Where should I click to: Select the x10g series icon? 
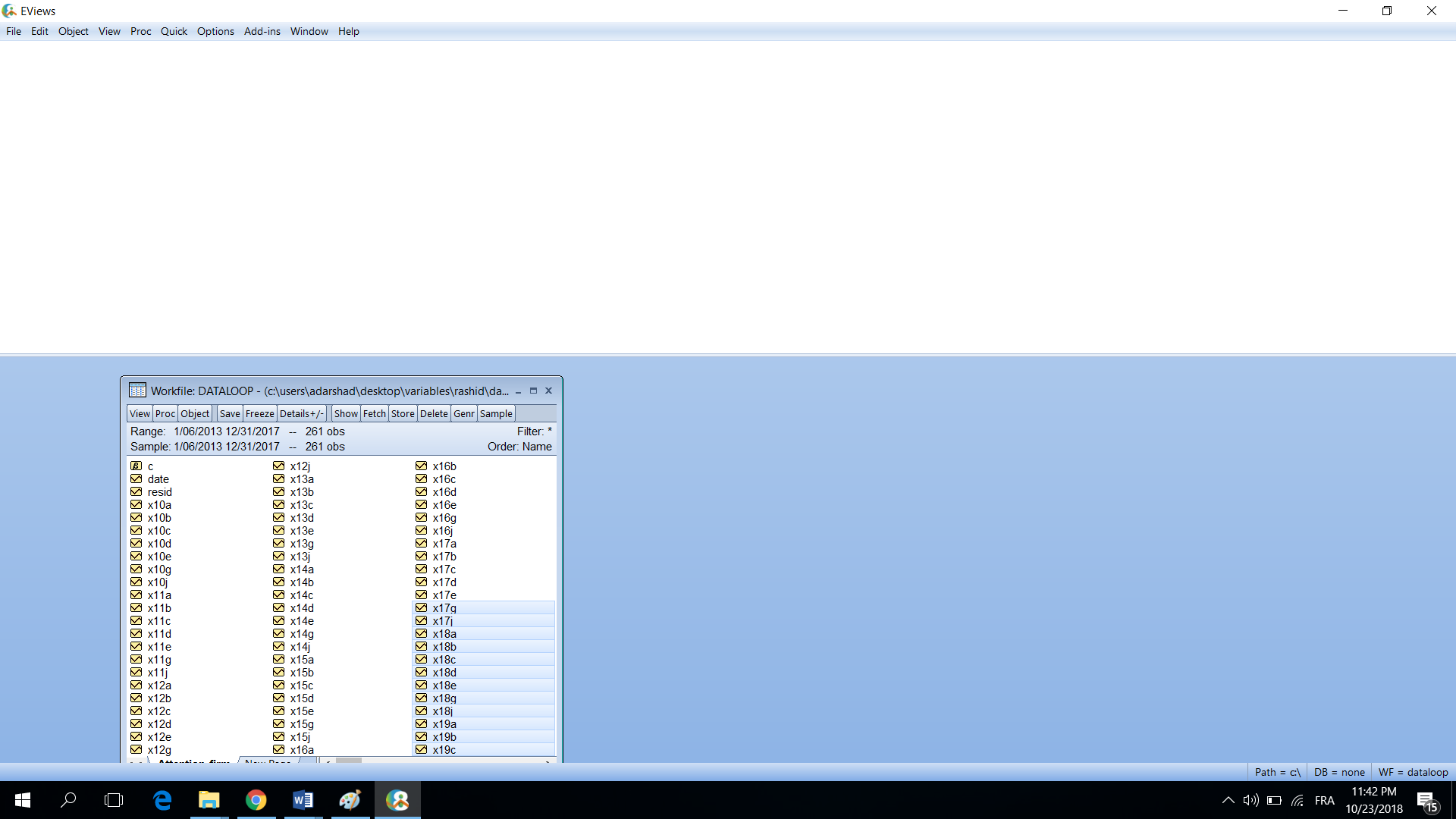(136, 569)
